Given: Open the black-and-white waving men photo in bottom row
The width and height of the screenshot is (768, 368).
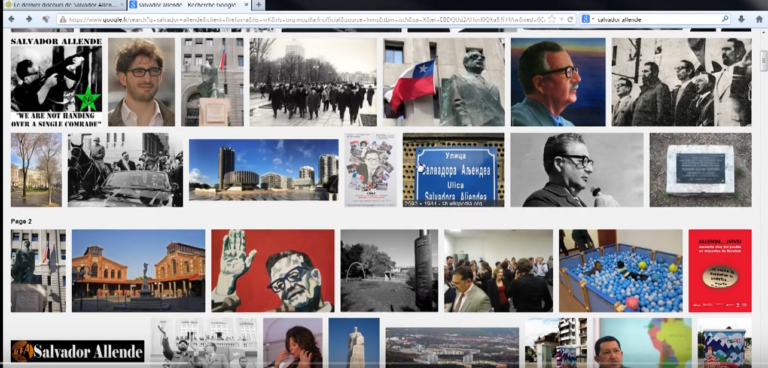Looking at the screenshot, I should (203, 343).
